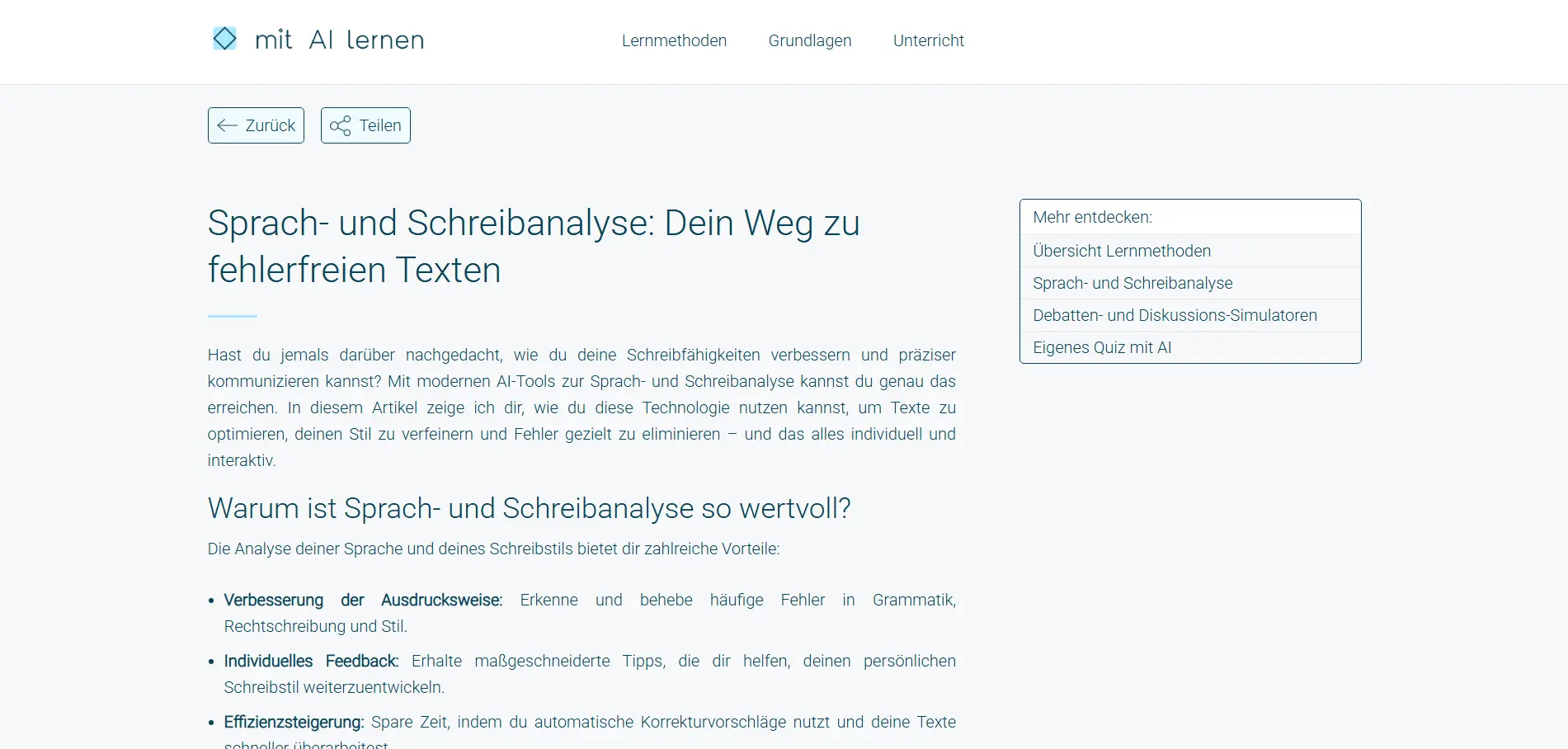The height and width of the screenshot is (749, 1568).
Task: Open 'Debatten- und Diskussions-Simulatoren' link
Action: click(x=1175, y=315)
